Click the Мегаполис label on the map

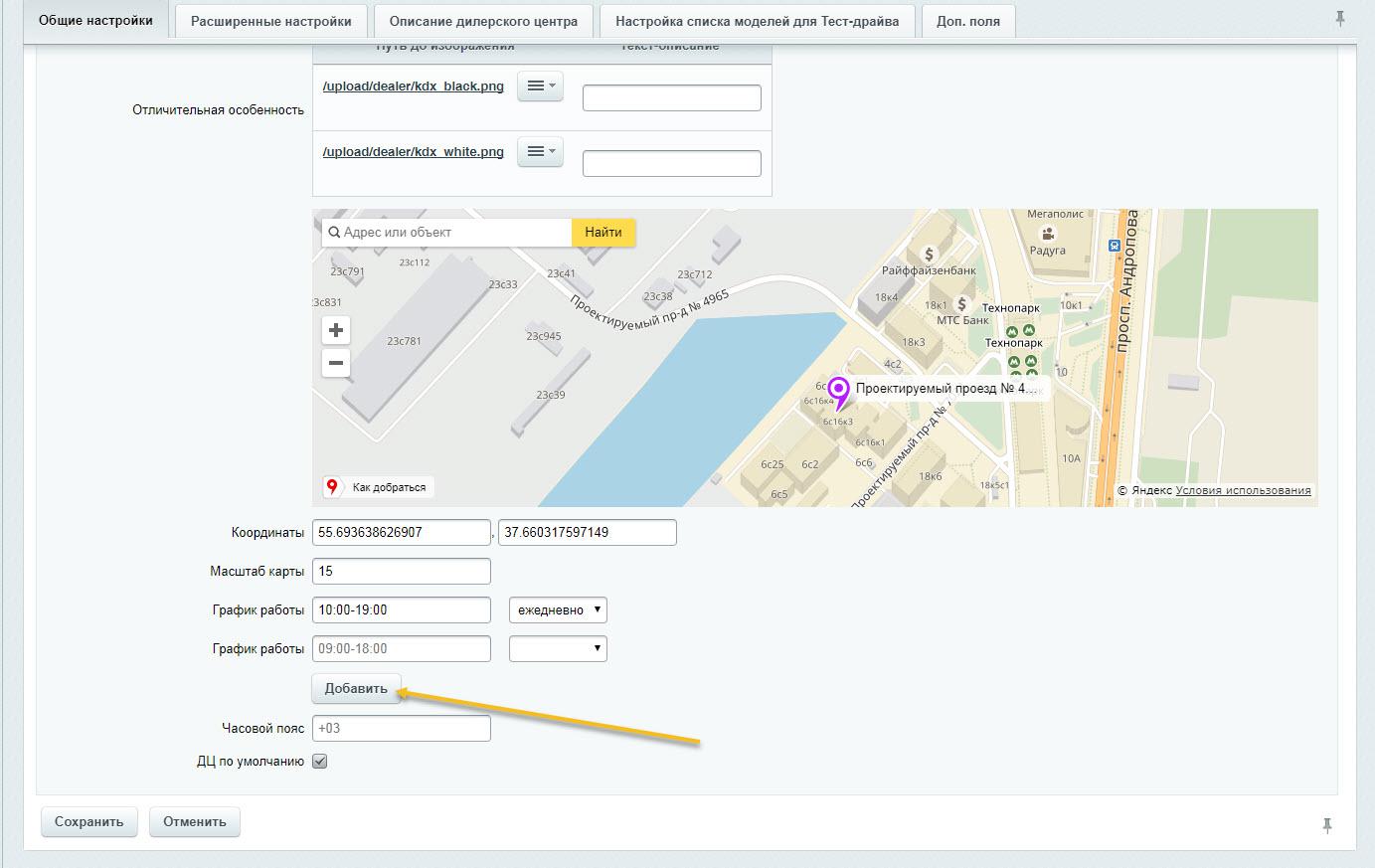(1055, 215)
